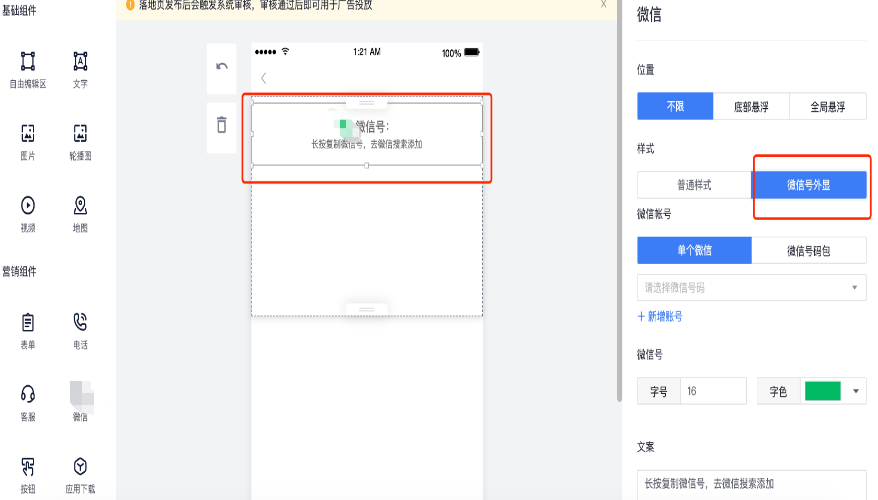Add the 表单 form component
This screenshot has width=878, height=500.
[27, 323]
